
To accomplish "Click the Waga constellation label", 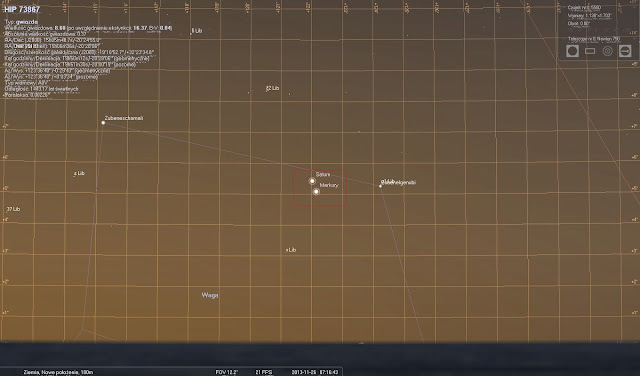I will tap(210, 295).
